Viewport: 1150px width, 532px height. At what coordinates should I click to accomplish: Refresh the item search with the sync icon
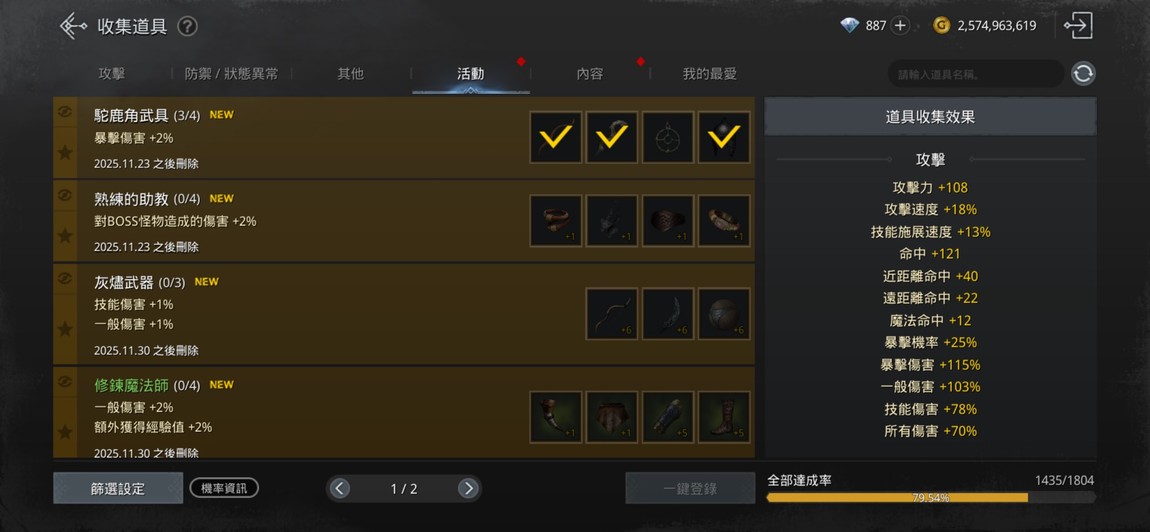[1083, 73]
